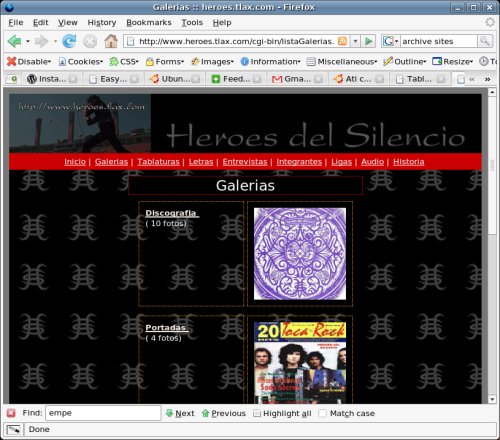Toggle the Highlight all option
500x440 pixels.
tap(282, 413)
